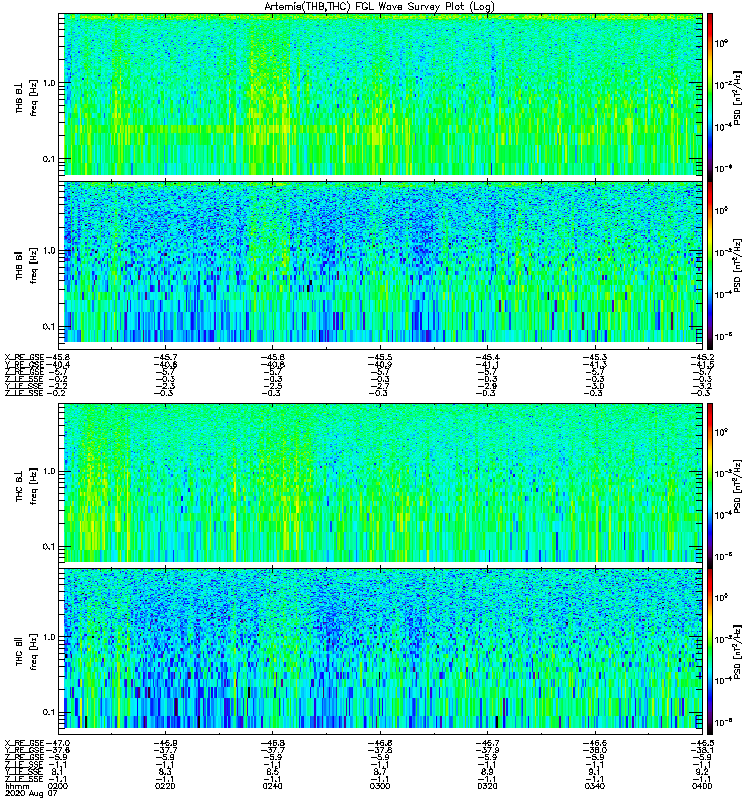The height and width of the screenshot is (800, 750).
Task: Click the 0240 time label
Action: (x=272, y=786)
